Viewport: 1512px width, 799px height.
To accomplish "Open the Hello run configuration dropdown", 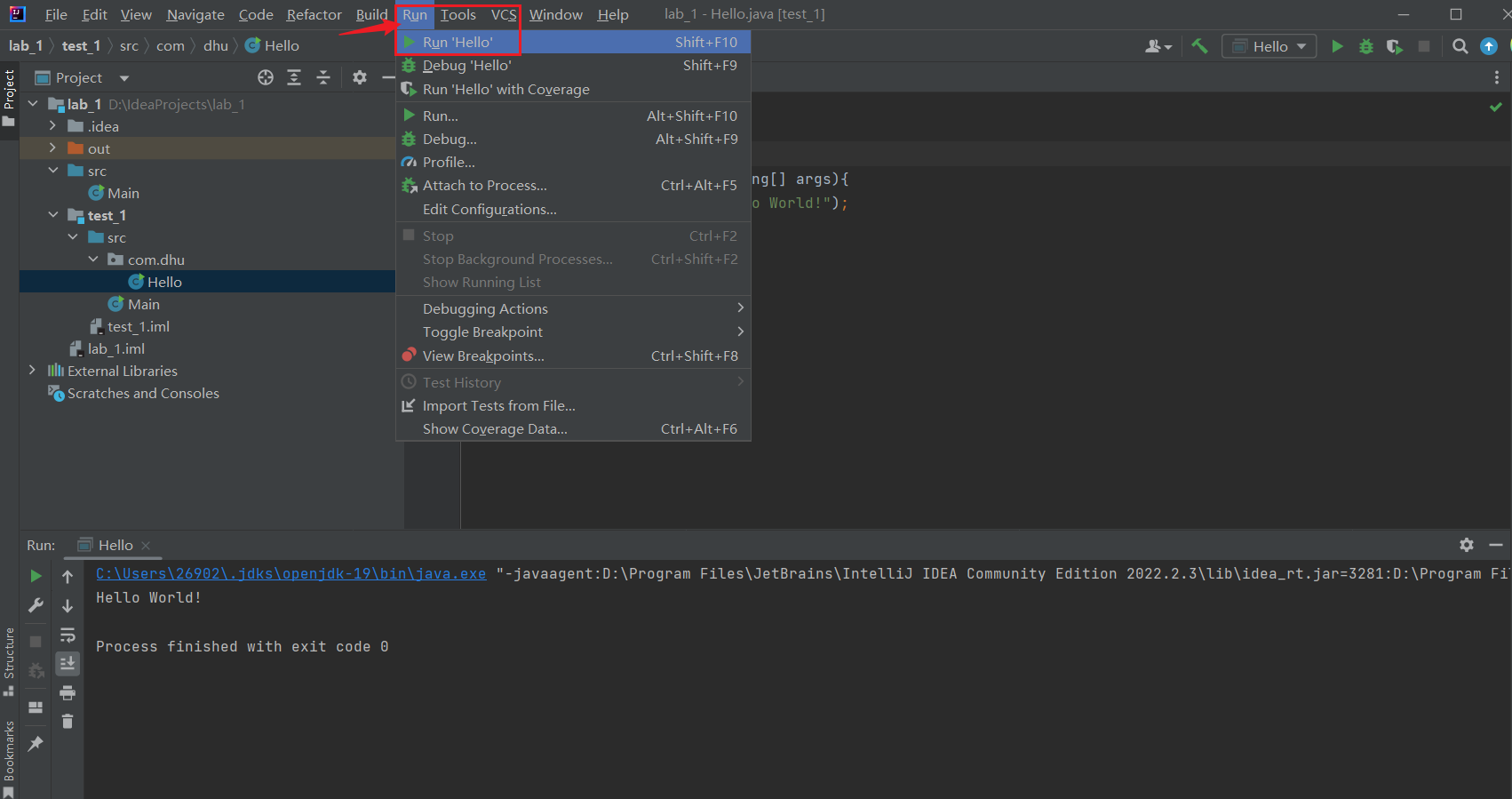I will [1269, 46].
